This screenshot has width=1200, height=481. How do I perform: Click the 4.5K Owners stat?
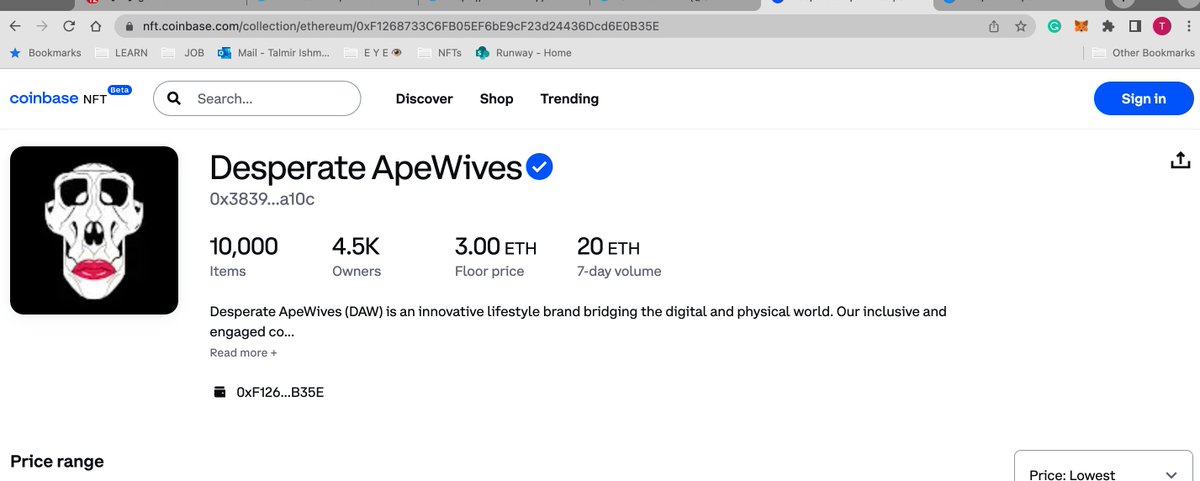click(356, 257)
